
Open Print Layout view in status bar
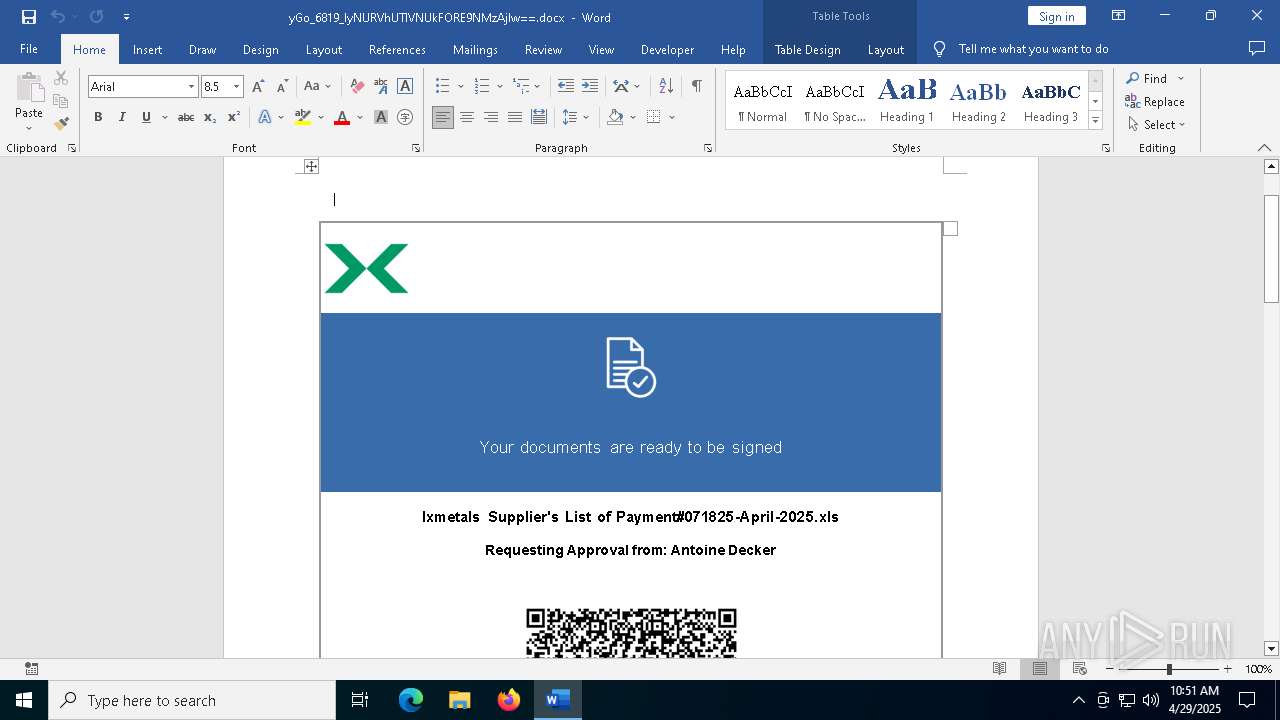pos(1039,669)
